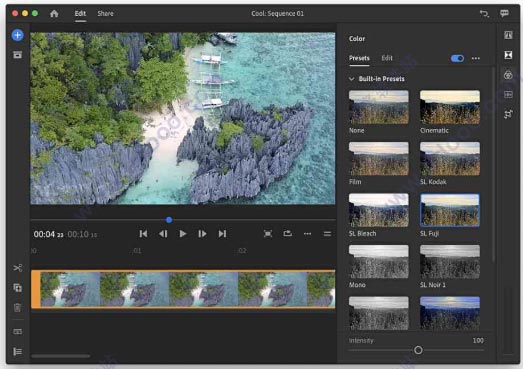Select the Edit tab in Color panel

(x=387, y=58)
